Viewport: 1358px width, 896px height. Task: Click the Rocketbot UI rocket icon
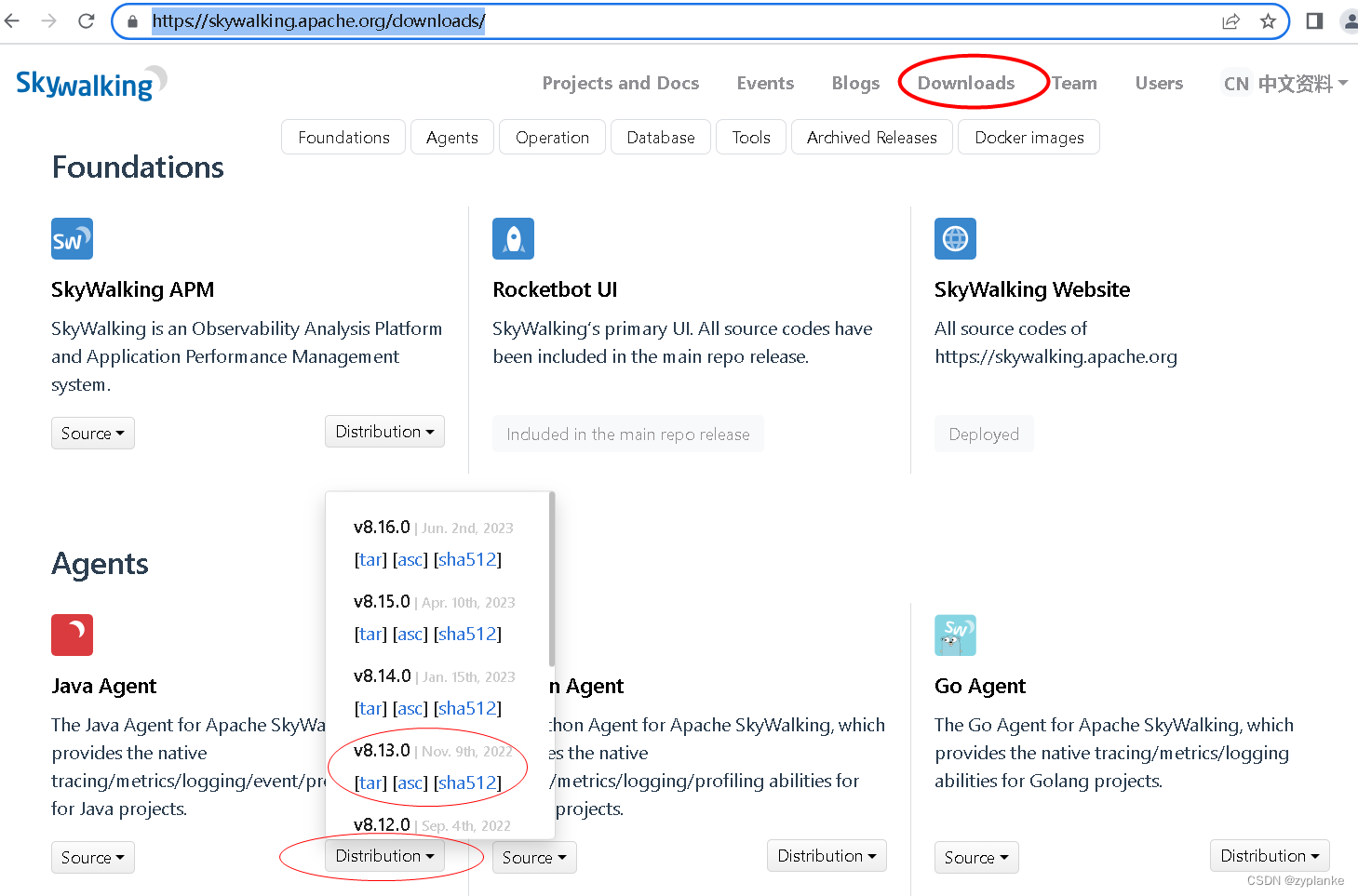coord(513,238)
